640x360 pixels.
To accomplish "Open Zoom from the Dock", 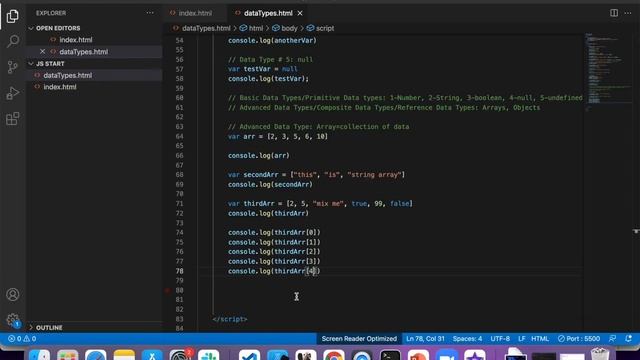I will [x=447, y=355].
